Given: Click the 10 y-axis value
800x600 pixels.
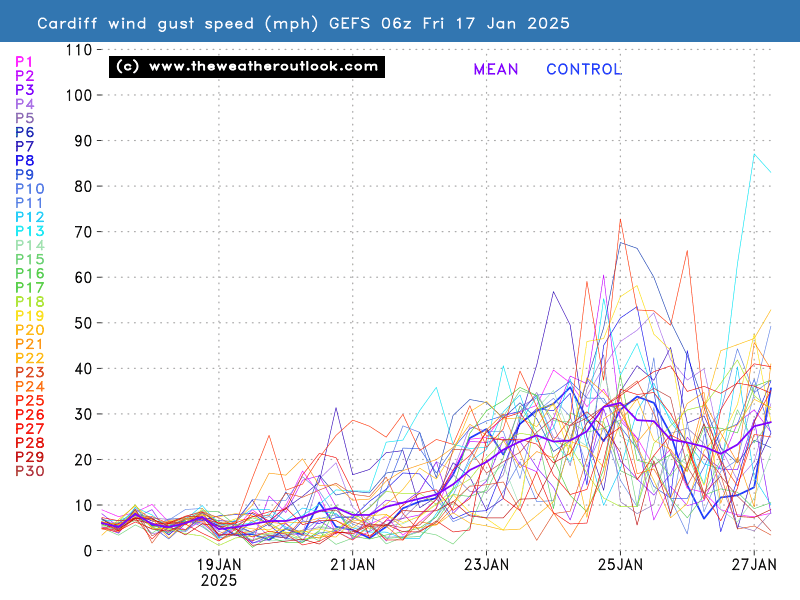Looking at the screenshot, I should pos(83,506).
